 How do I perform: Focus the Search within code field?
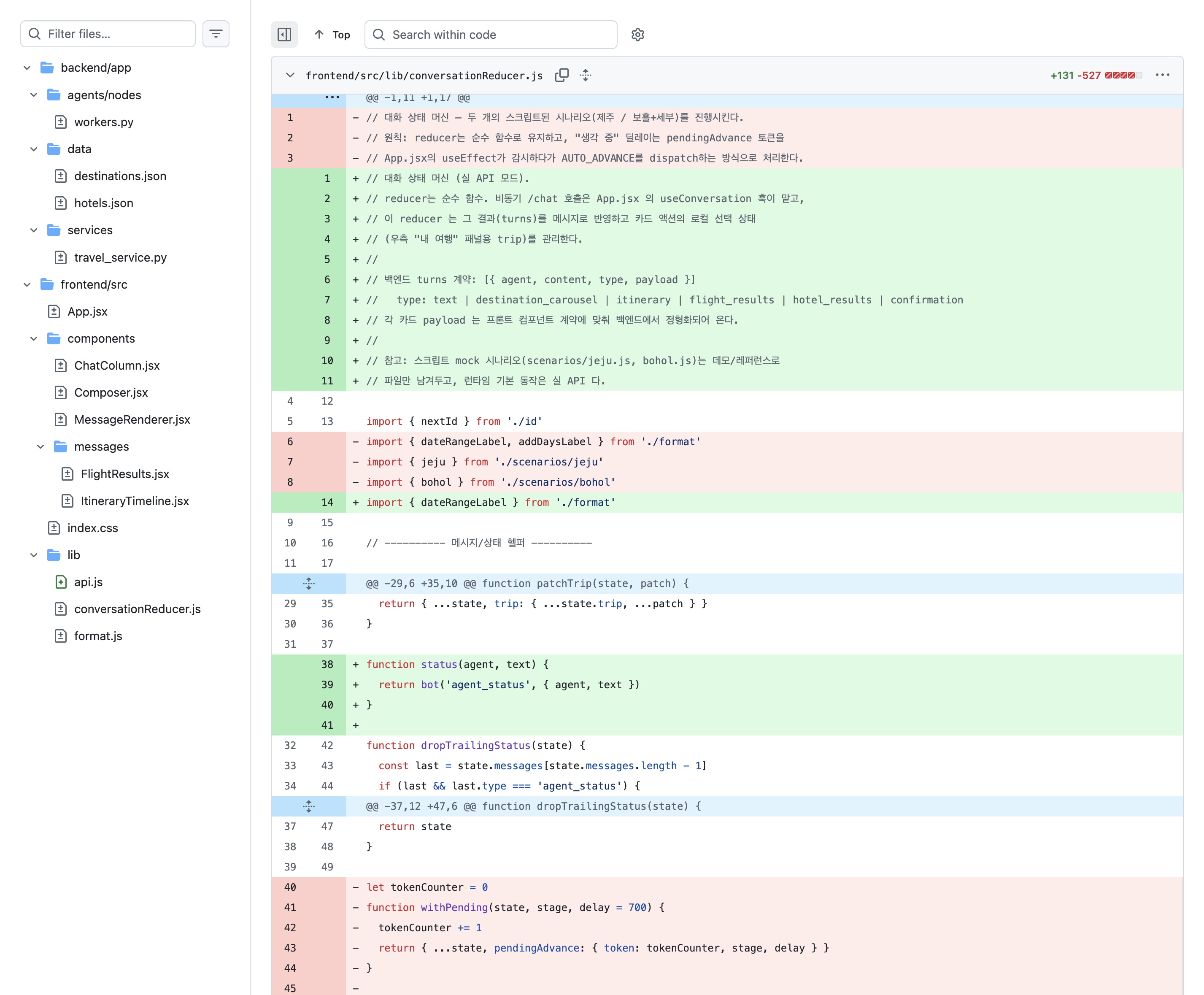[491, 34]
